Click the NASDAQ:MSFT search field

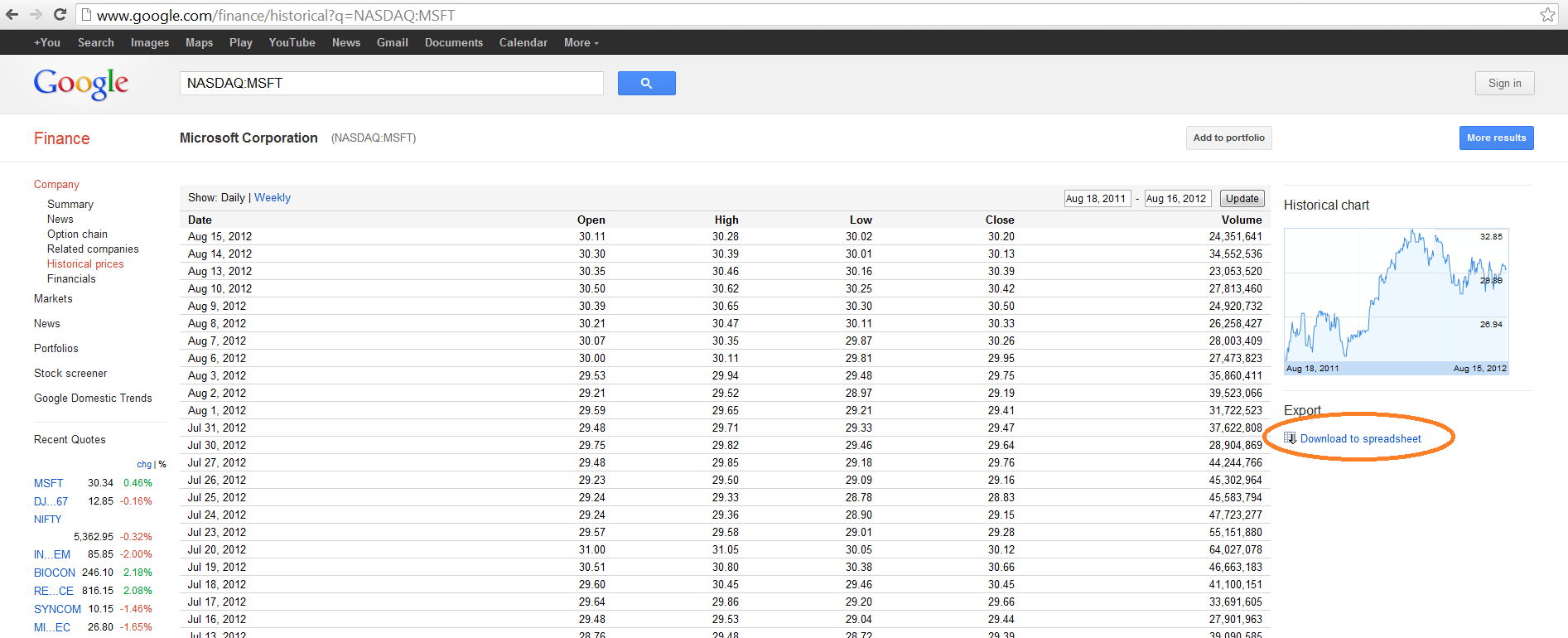(391, 83)
